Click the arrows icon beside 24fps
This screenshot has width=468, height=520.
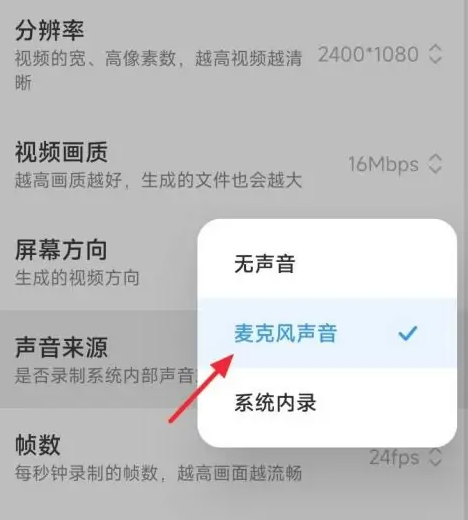tap(435, 457)
